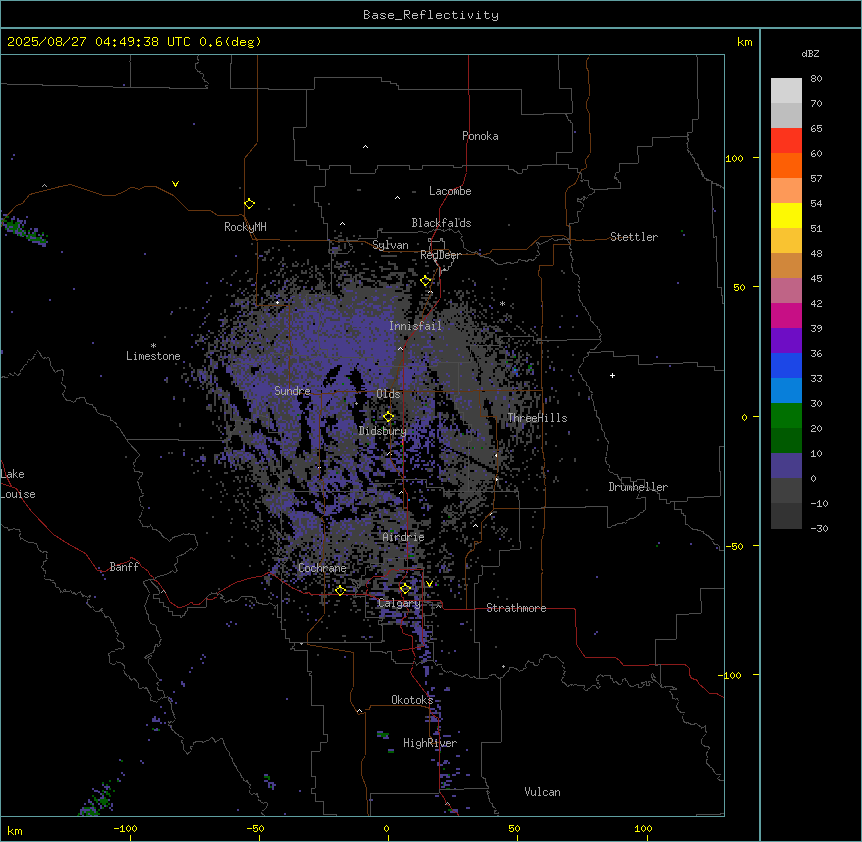Select the magenta 39–42 dBZ legend swatch
The image size is (862, 842).
tap(786, 315)
